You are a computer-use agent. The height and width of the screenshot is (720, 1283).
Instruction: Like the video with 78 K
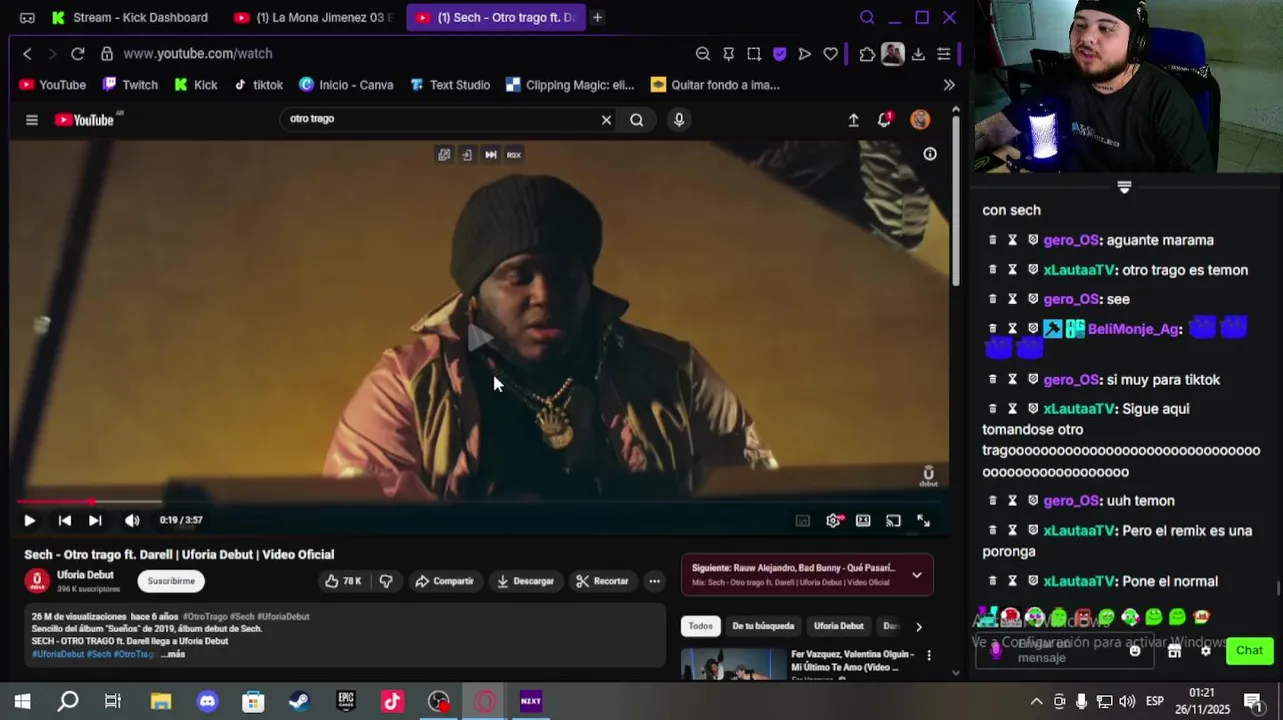pos(343,581)
